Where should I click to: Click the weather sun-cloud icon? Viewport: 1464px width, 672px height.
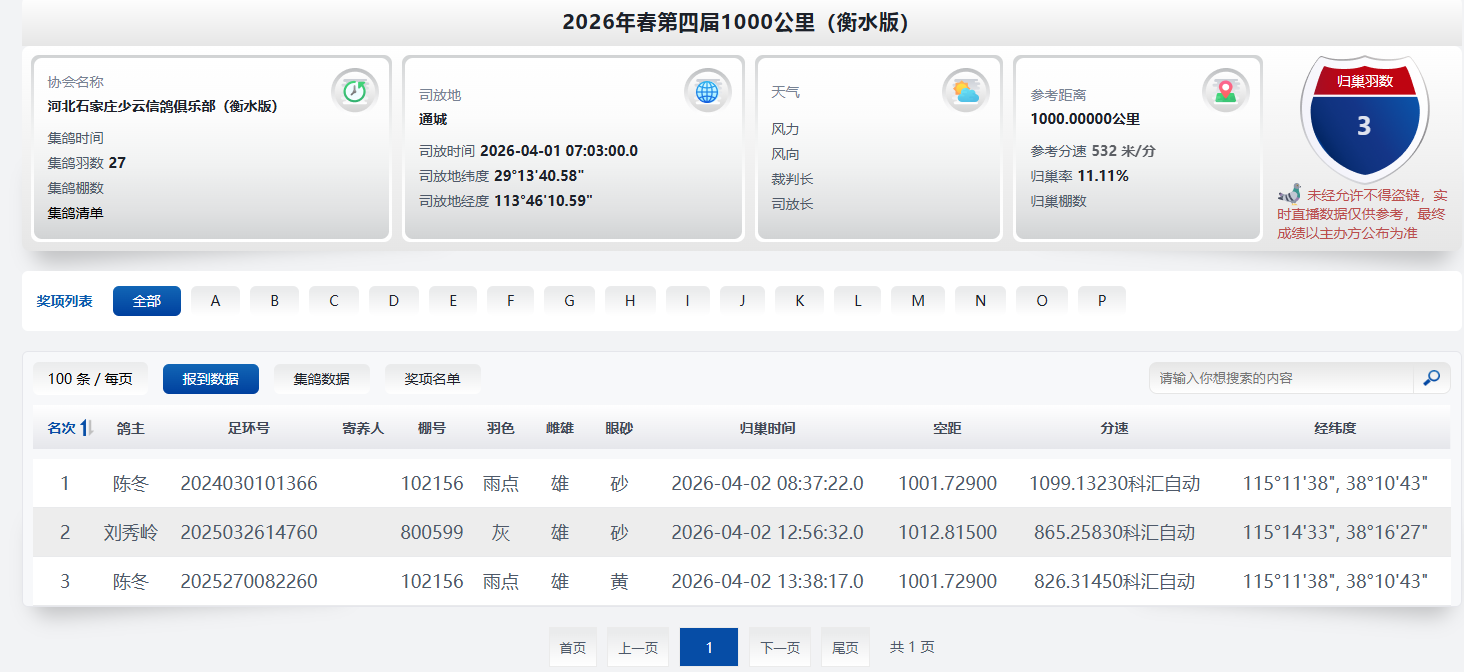click(x=965, y=91)
